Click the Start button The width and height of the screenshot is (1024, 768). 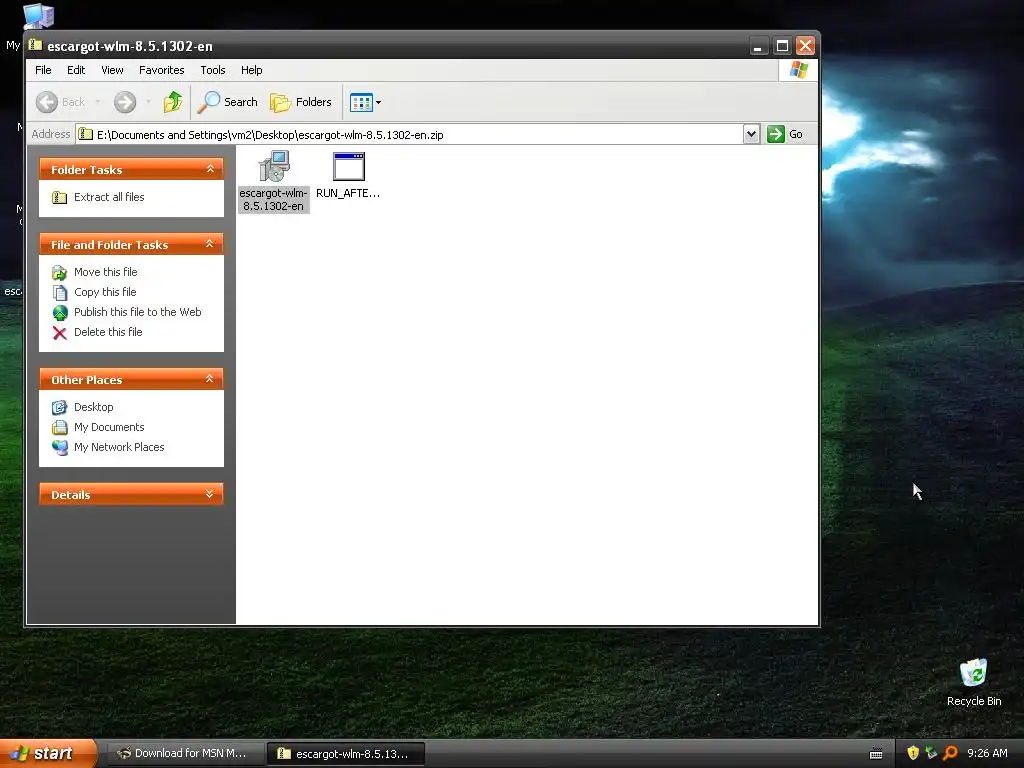point(47,754)
